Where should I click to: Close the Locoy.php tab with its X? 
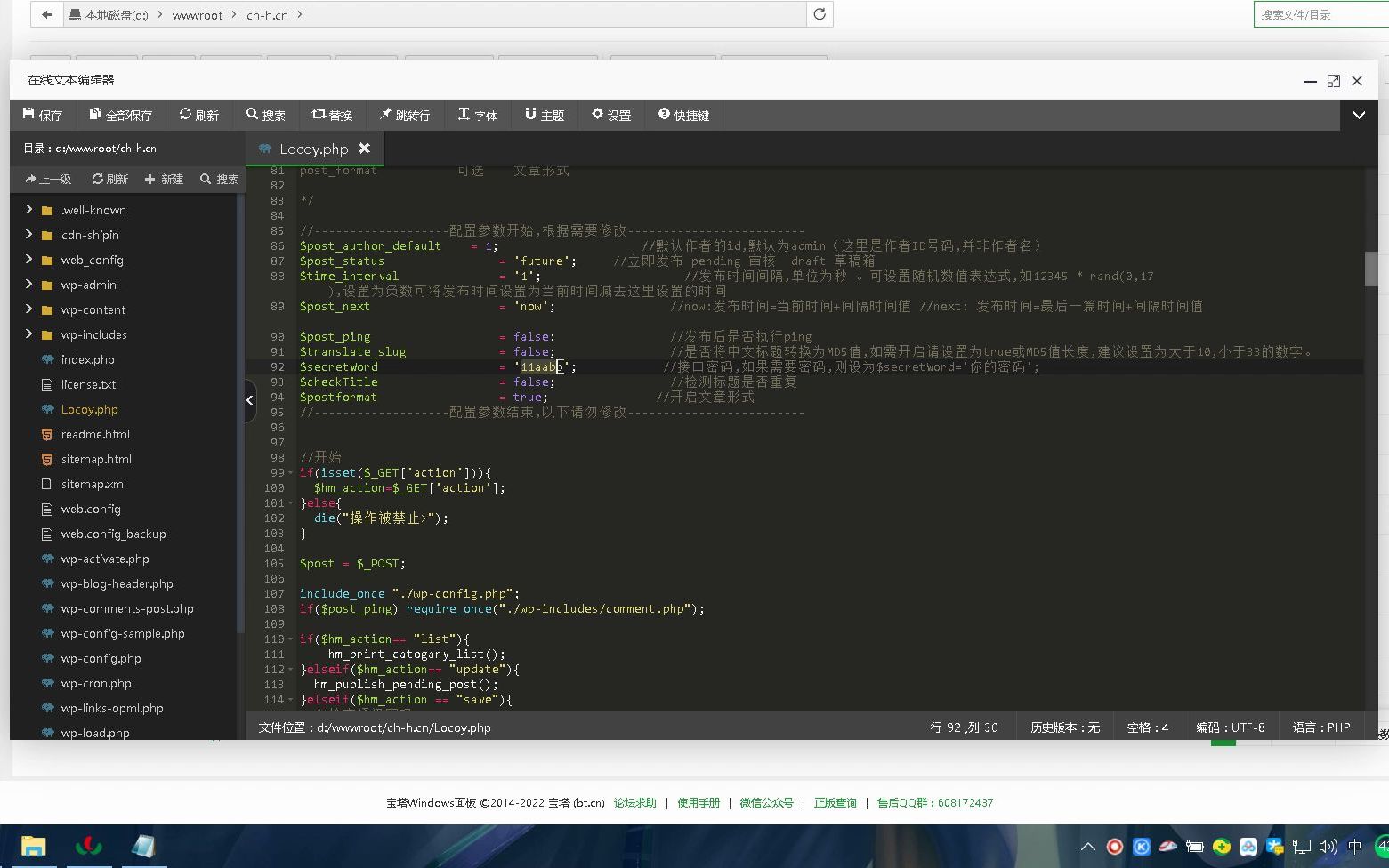364,149
